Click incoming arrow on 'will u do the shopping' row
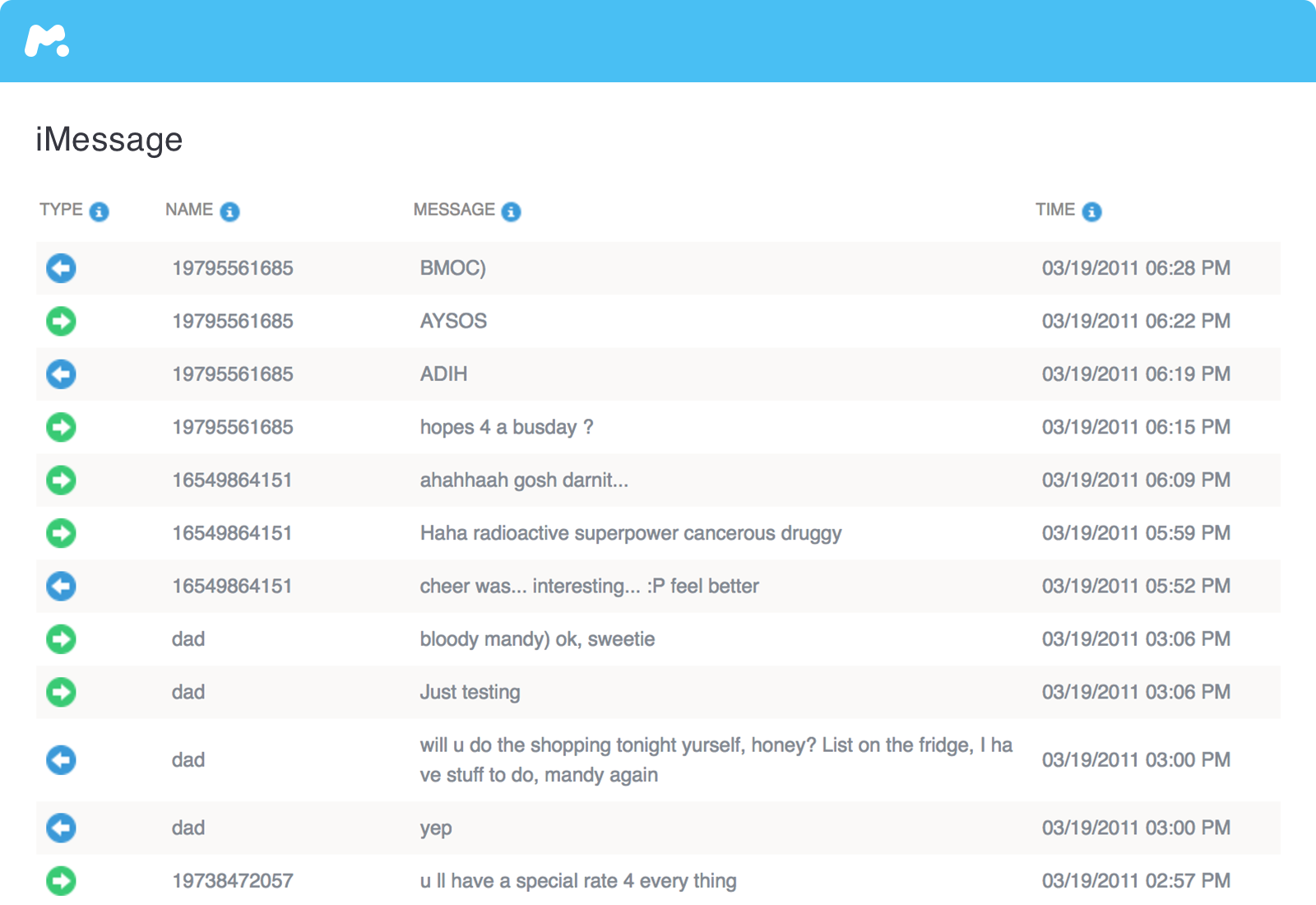This screenshot has width=1316, height=905. pos(61,759)
